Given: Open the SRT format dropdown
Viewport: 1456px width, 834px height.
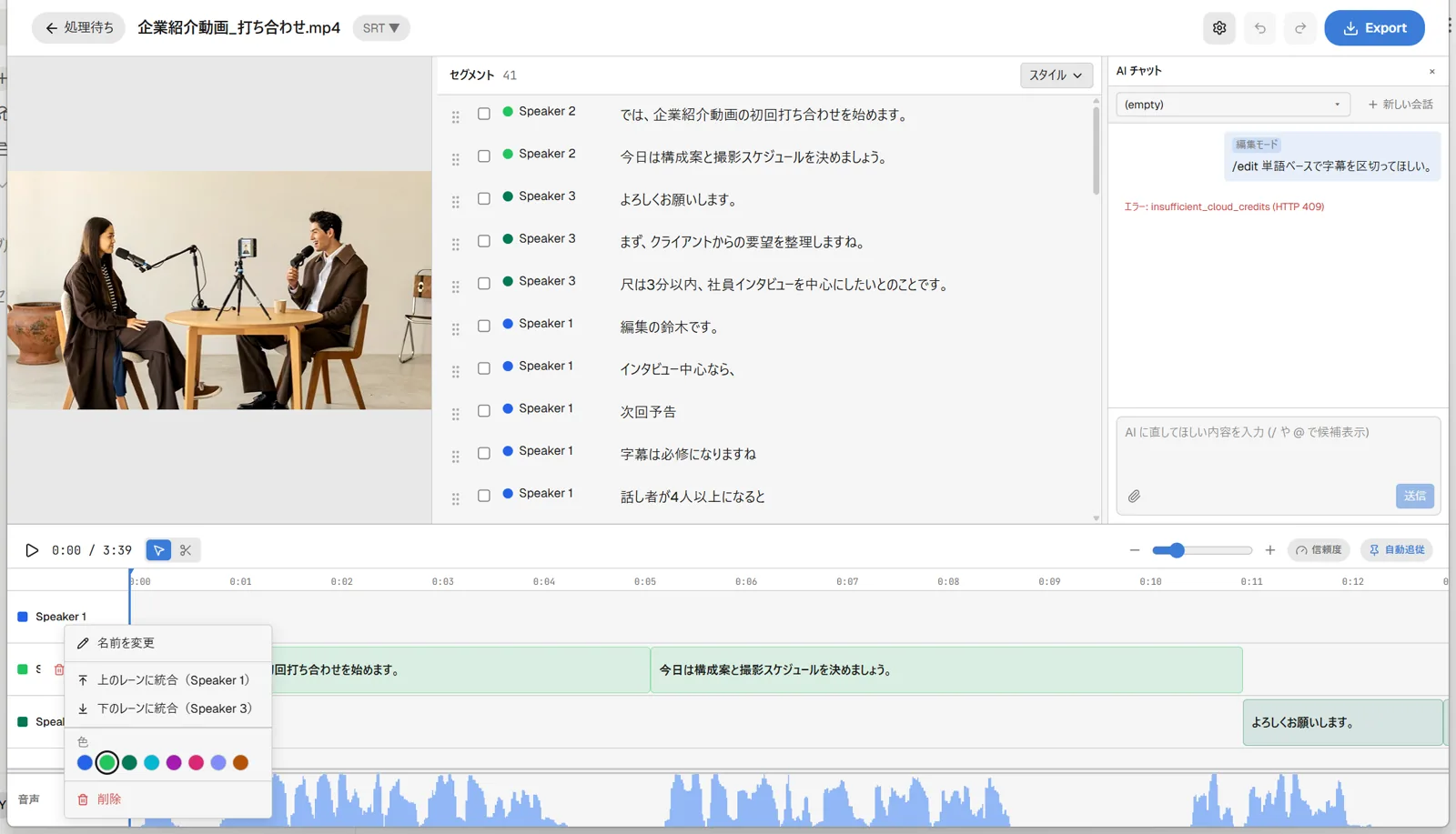Looking at the screenshot, I should 381,28.
